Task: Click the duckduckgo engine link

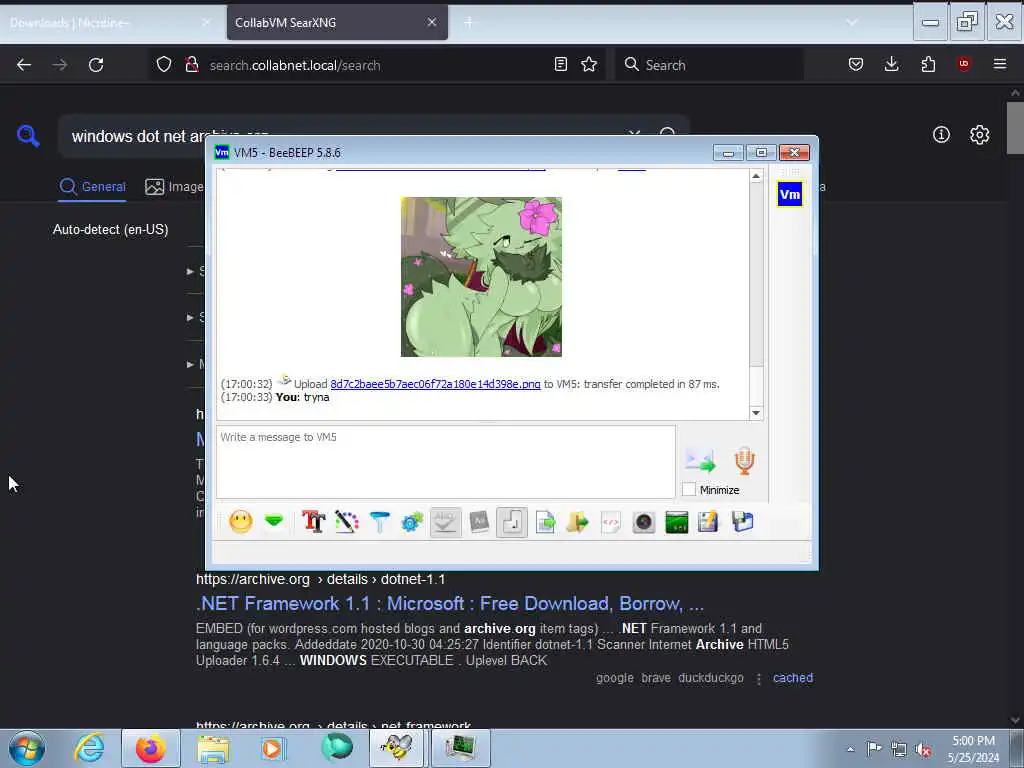Action: pos(711,678)
